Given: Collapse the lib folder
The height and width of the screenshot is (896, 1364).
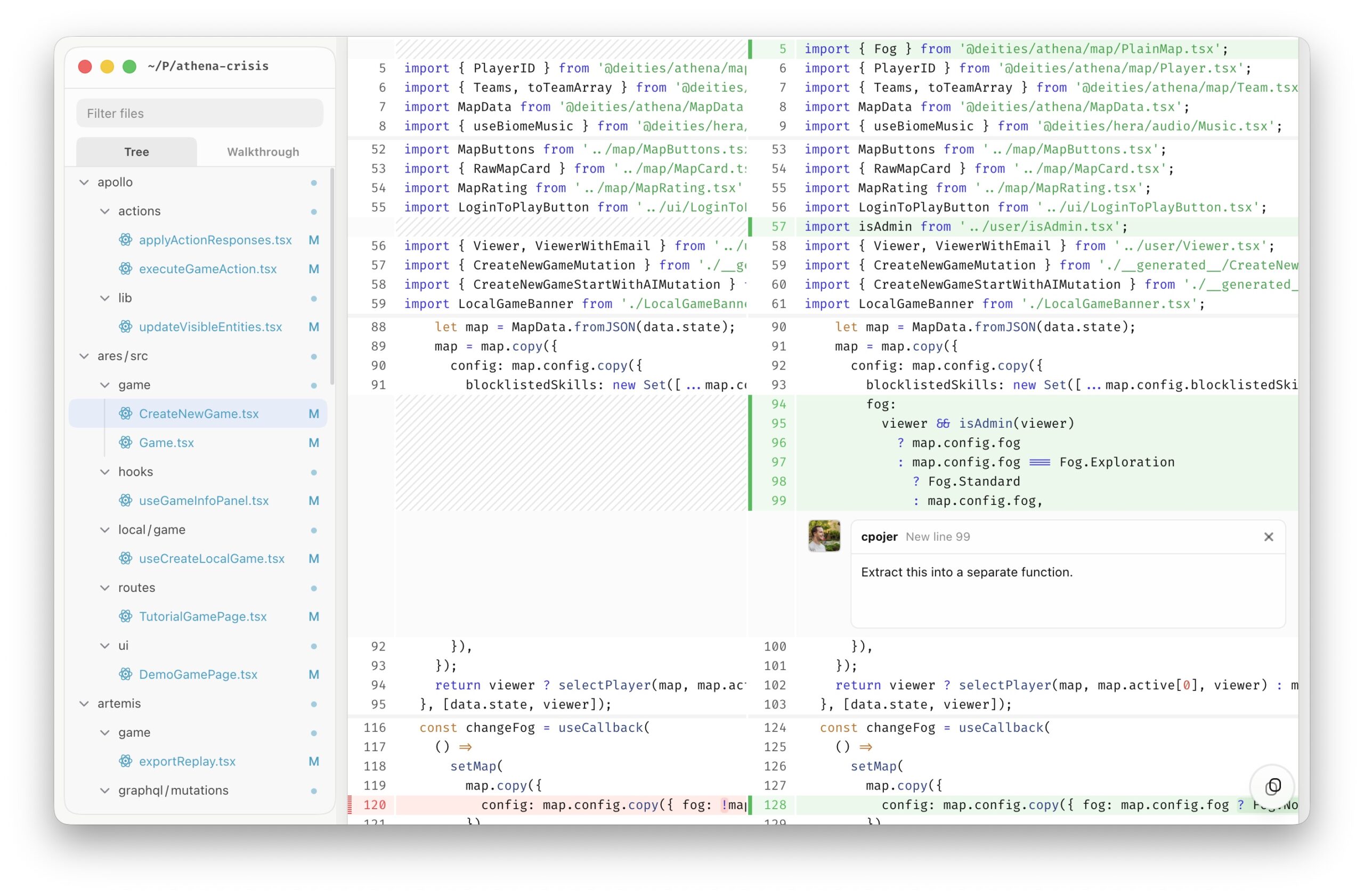Looking at the screenshot, I should coord(105,298).
